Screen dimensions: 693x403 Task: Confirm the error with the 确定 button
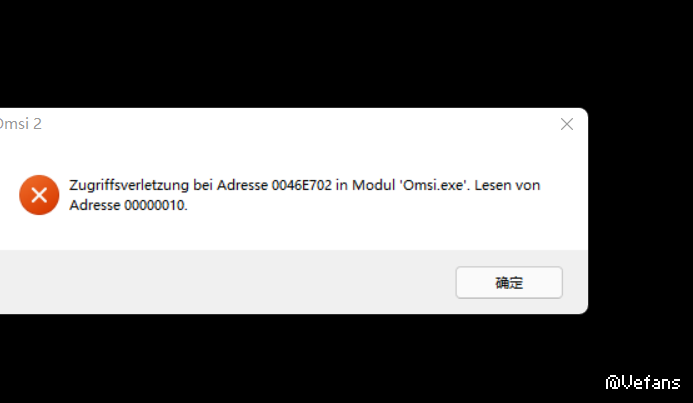click(x=509, y=282)
